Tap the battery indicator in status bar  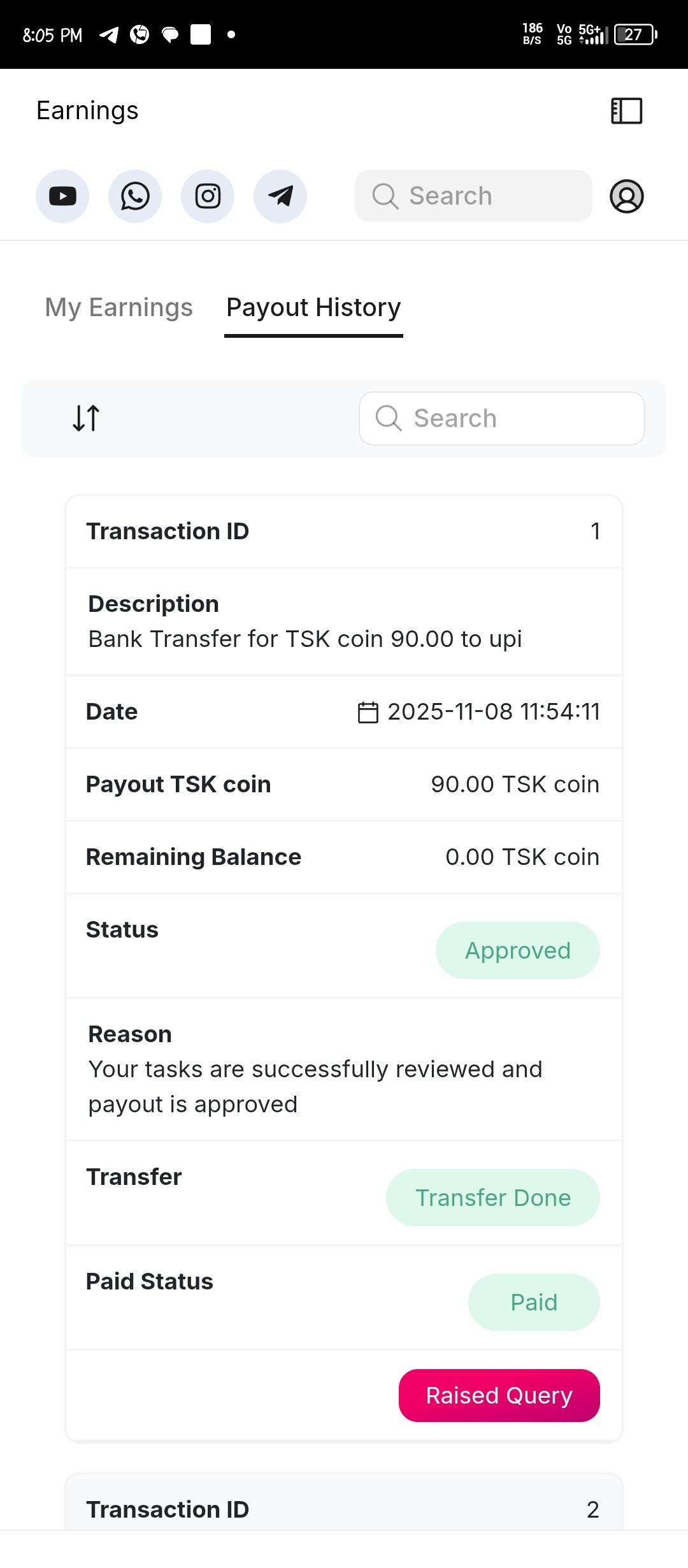[635, 34]
